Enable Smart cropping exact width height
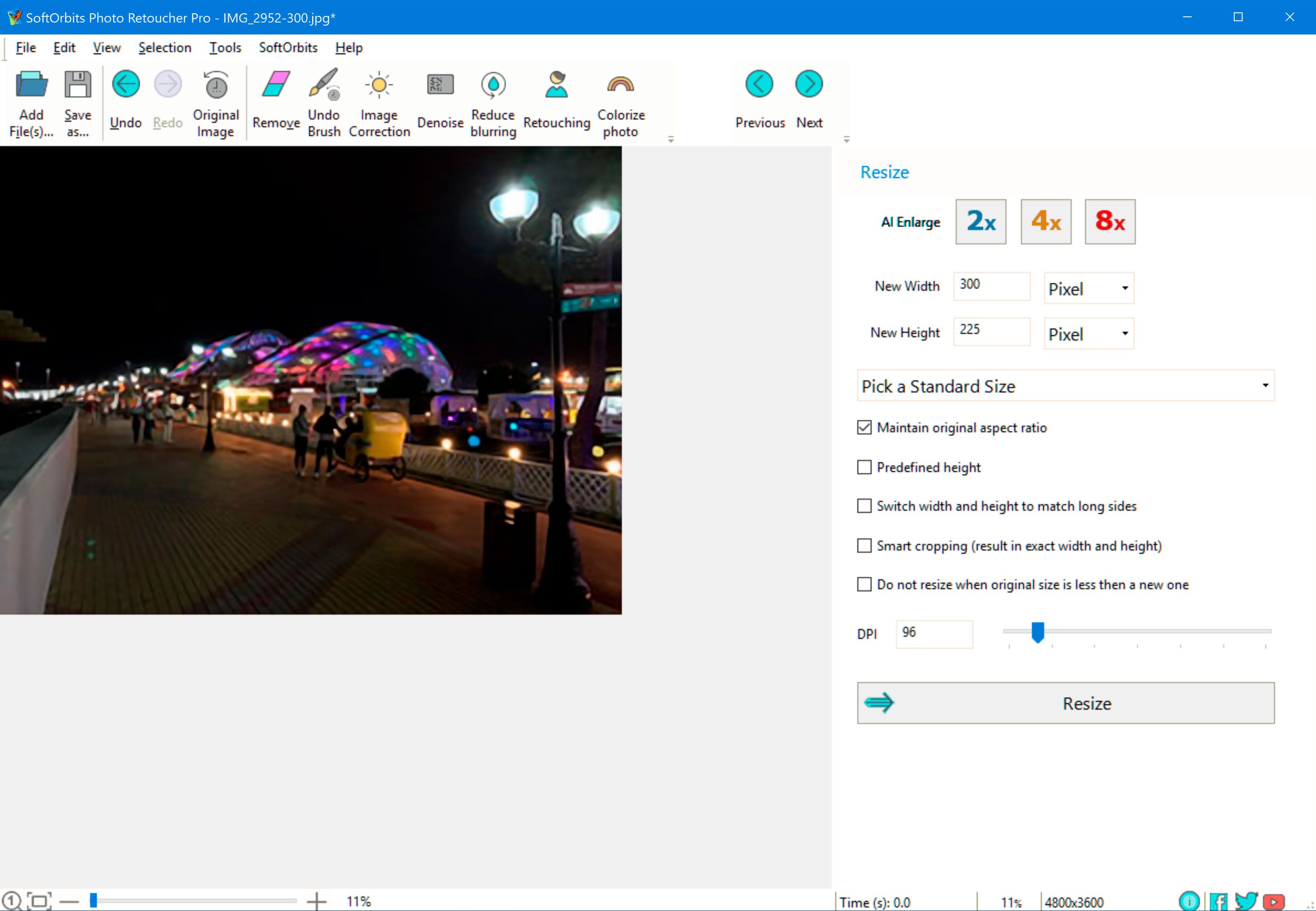 863,546
